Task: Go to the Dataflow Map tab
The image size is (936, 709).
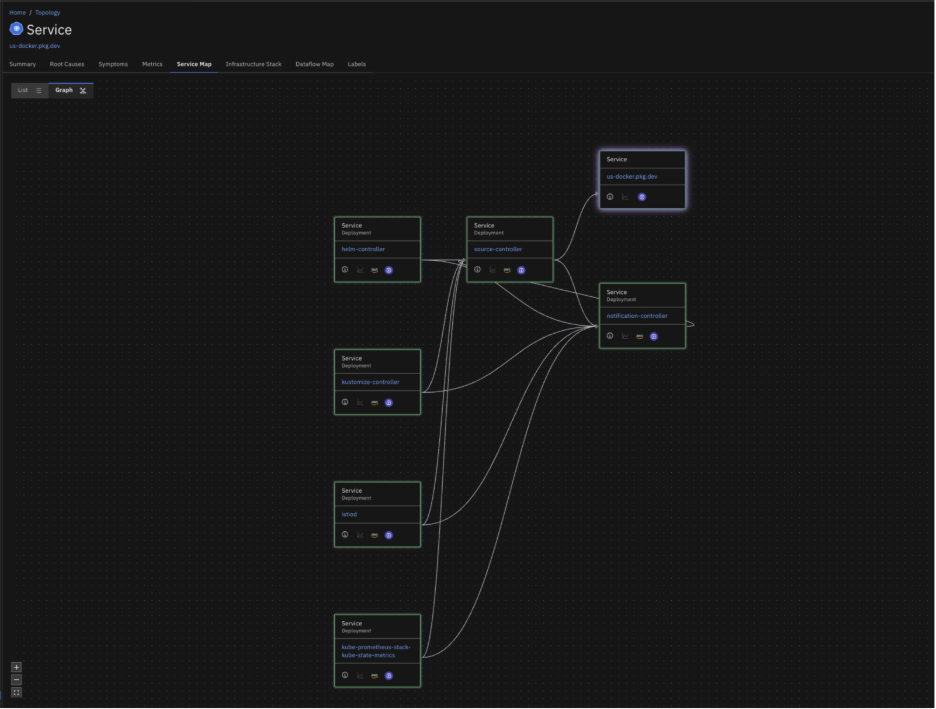Action: point(314,64)
